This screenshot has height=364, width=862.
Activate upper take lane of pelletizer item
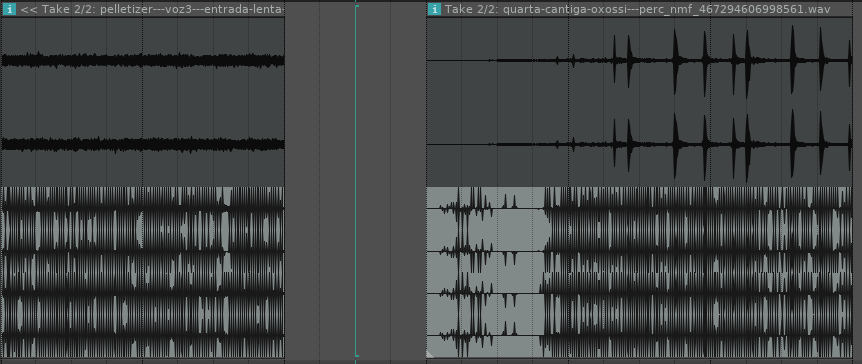[x=142, y=102]
